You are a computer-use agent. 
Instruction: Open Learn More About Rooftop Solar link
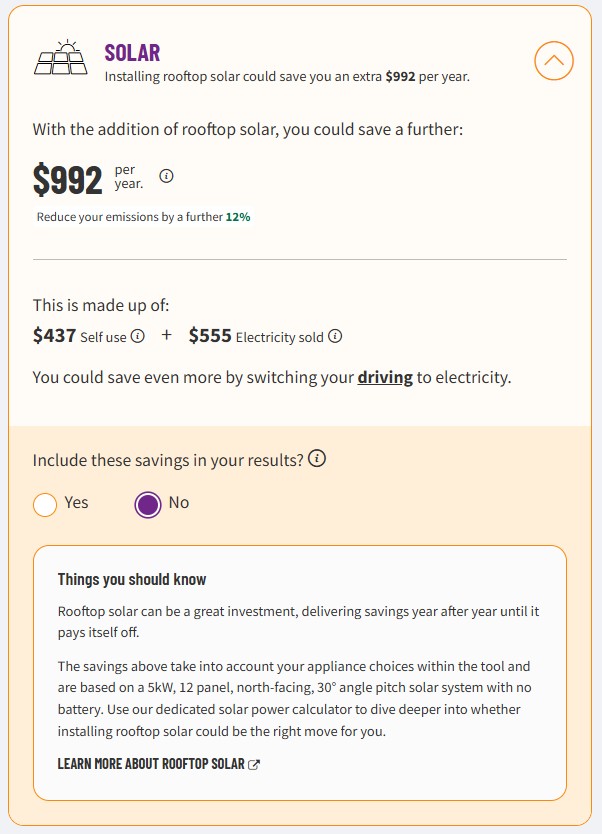[x=151, y=764]
